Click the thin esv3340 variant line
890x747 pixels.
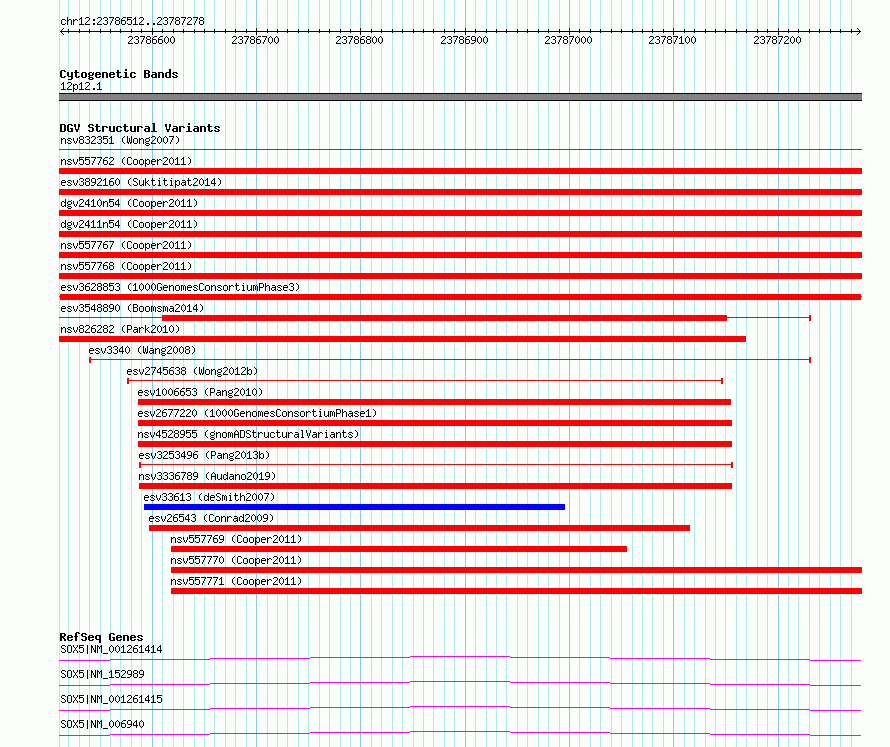pyautogui.click(x=450, y=360)
